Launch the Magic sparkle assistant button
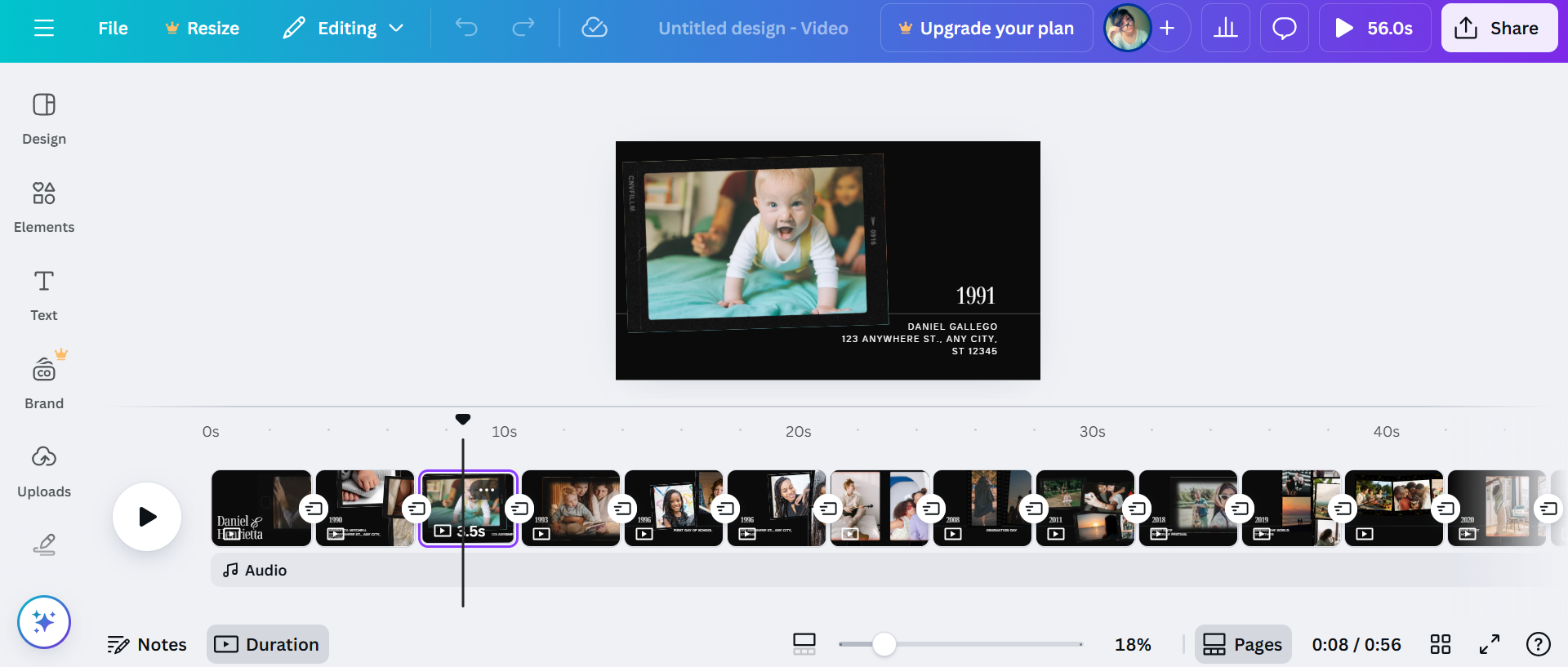Image resolution: width=1568 pixels, height=667 pixels. click(44, 622)
